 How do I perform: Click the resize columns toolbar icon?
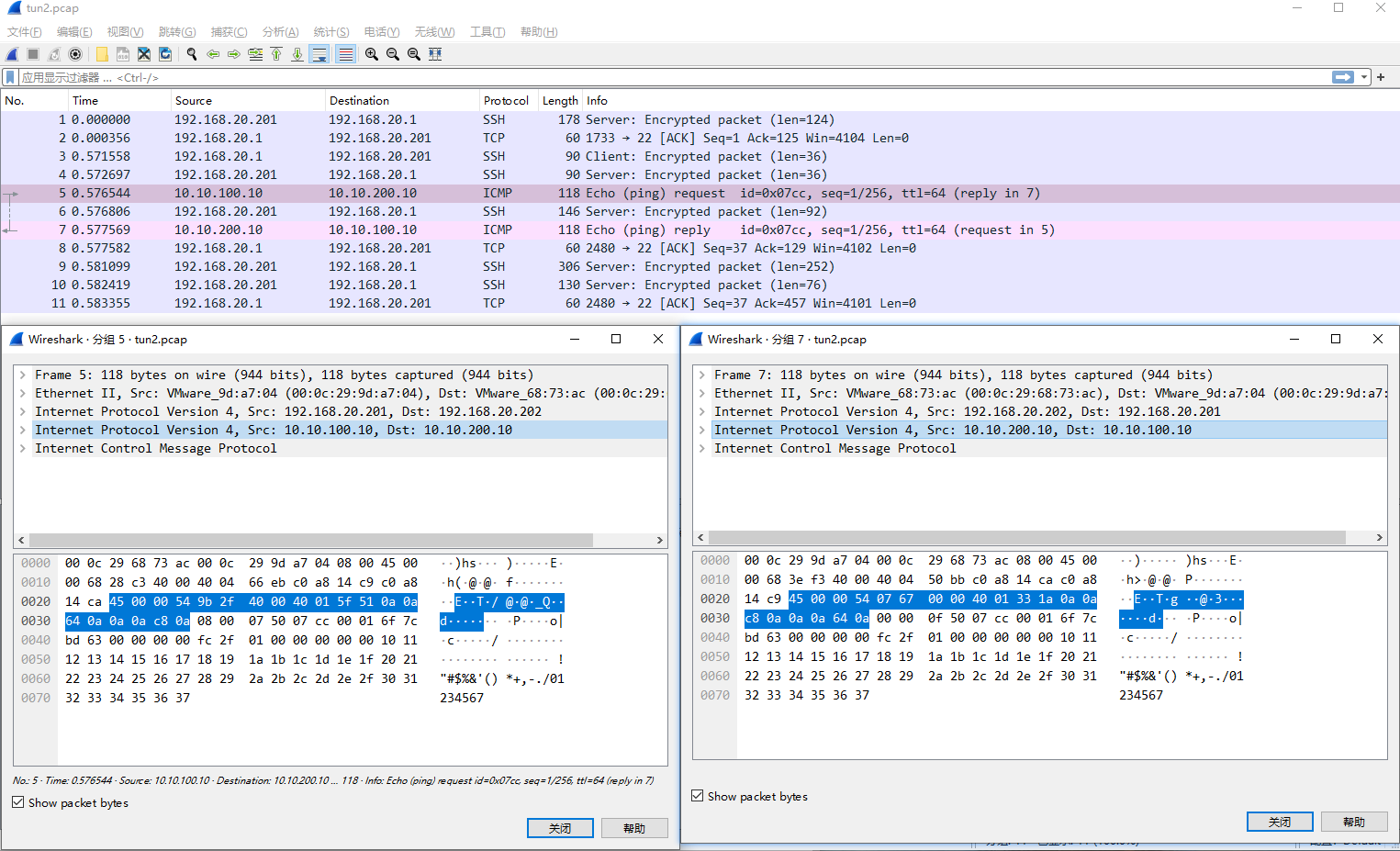435,54
